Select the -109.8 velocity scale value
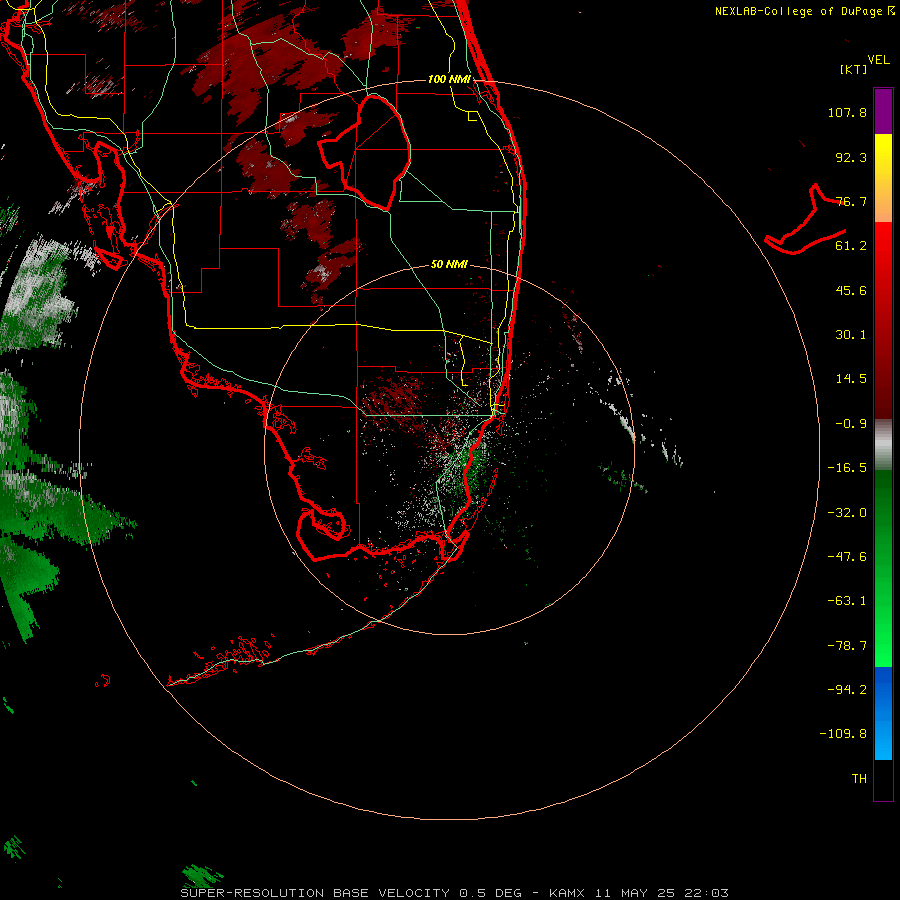 coord(843,734)
